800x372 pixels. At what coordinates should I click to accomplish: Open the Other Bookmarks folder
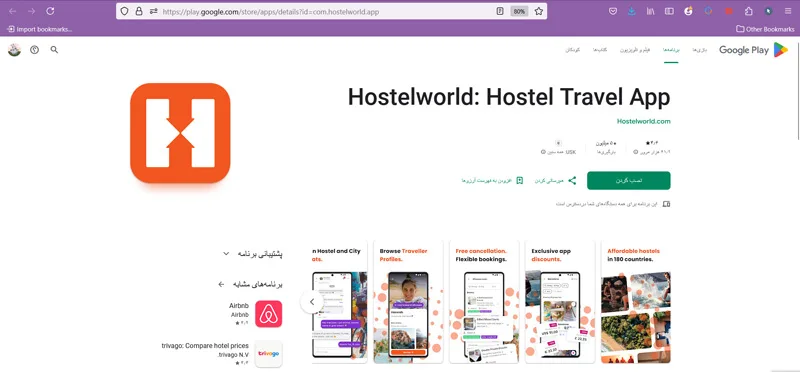tap(765, 29)
